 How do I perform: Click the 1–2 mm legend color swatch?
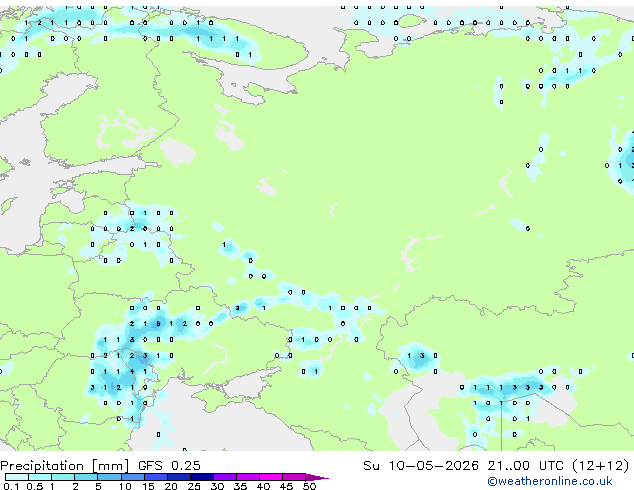point(63,477)
